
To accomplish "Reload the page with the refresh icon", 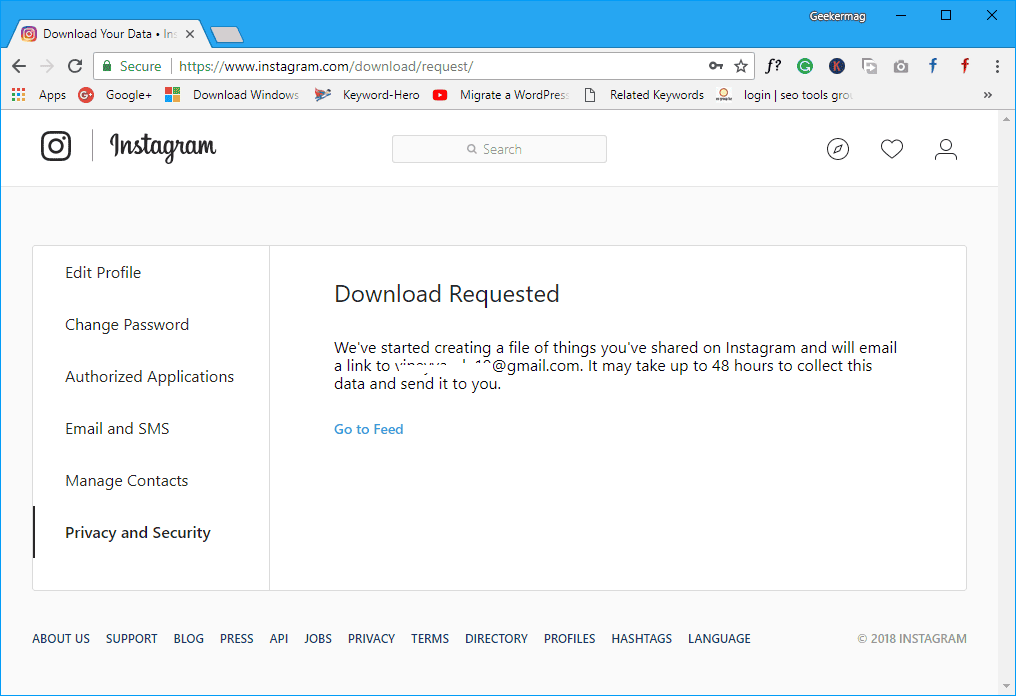I will tap(75, 66).
